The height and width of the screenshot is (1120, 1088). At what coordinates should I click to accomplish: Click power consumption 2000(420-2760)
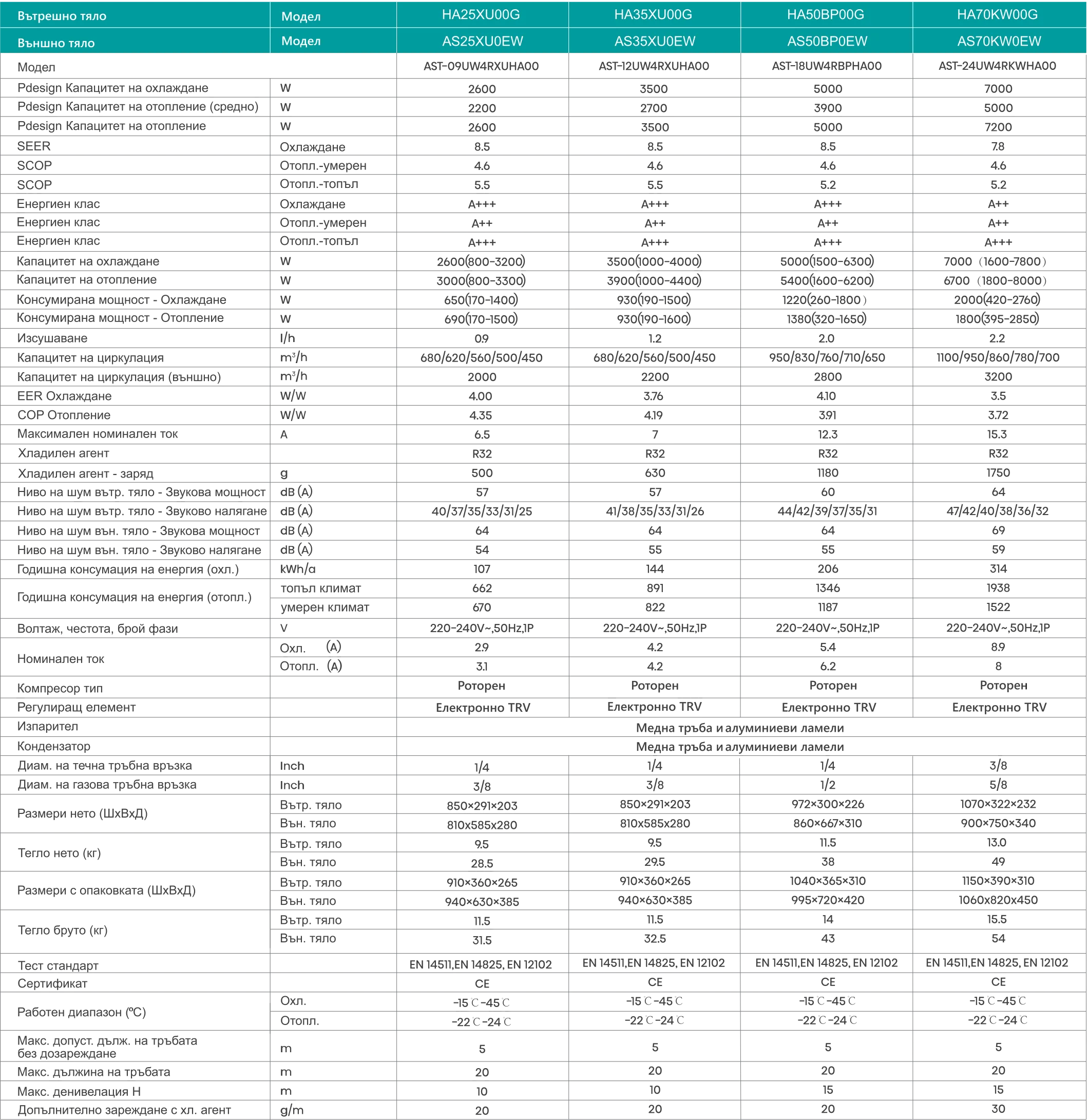click(997, 299)
